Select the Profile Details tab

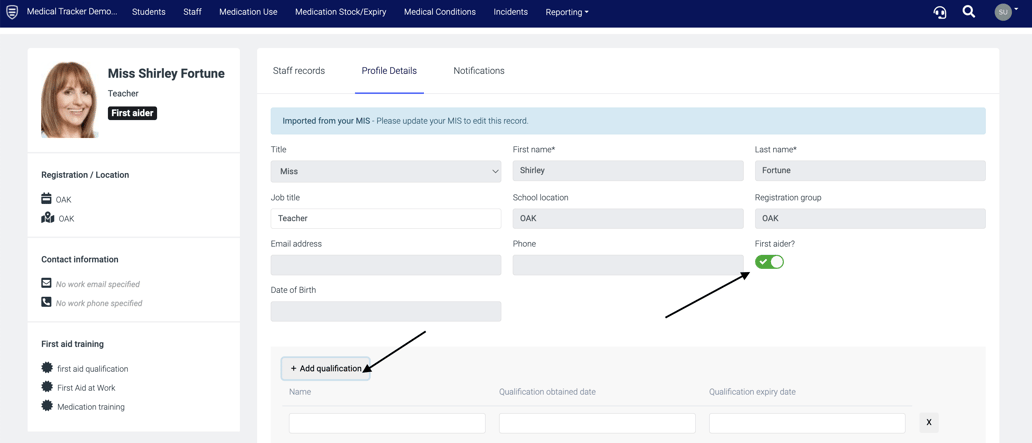389,70
